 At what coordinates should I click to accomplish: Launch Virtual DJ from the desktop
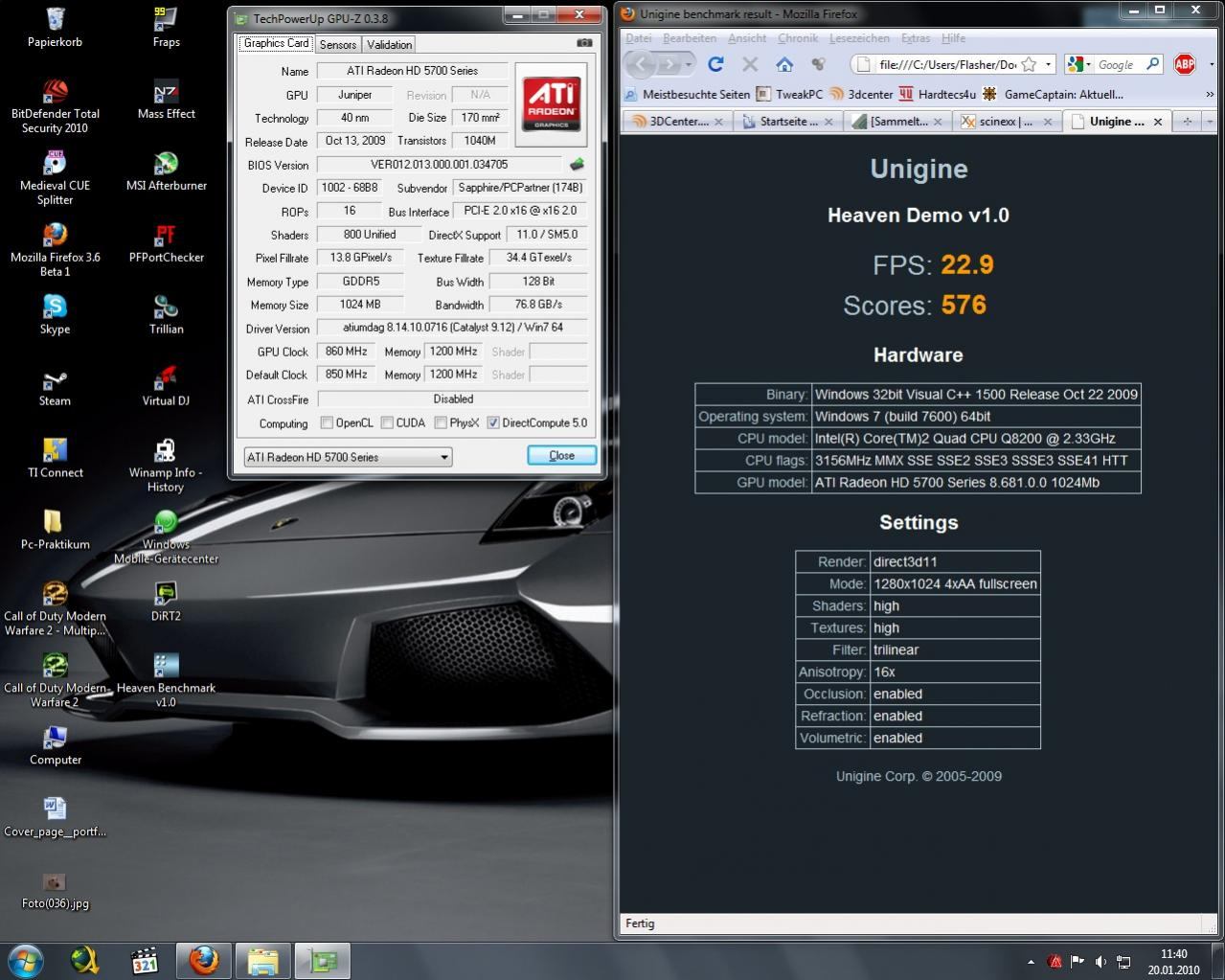point(166,386)
